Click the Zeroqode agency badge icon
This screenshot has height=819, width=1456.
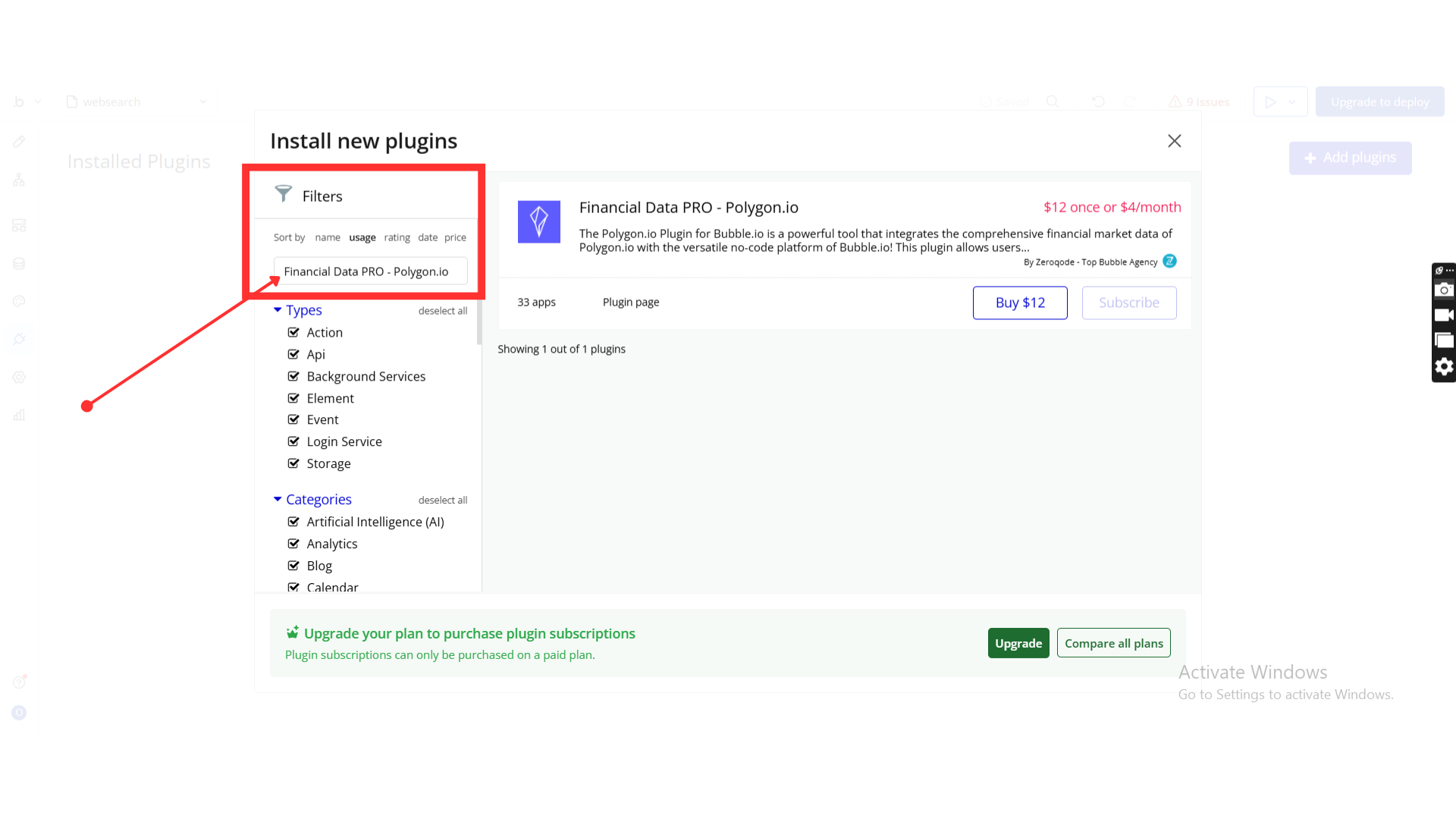pos(1169,261)
